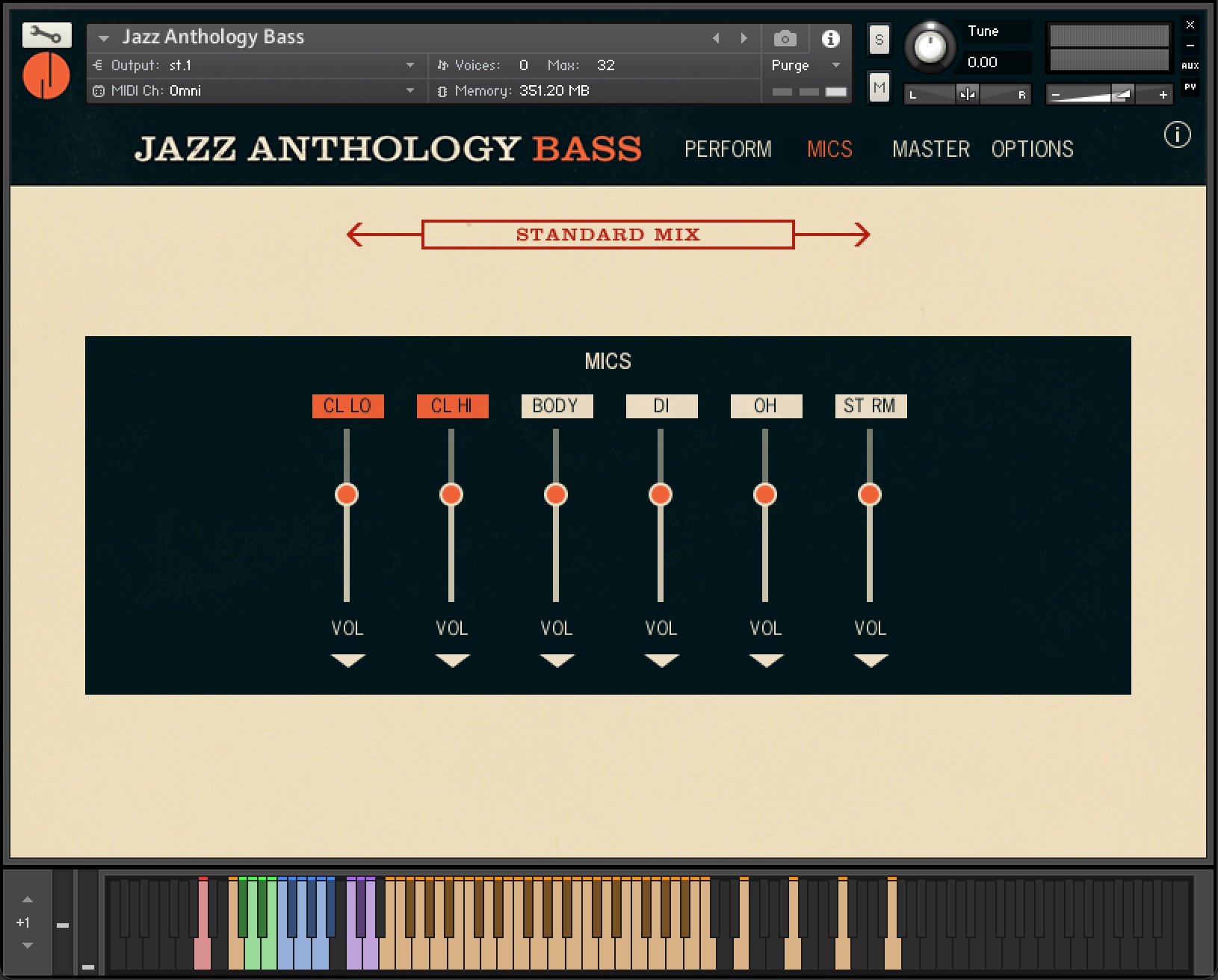Click the CL HI volume slider handle
The width and height of the screenshot is (1218, 980).
point(451,494)
